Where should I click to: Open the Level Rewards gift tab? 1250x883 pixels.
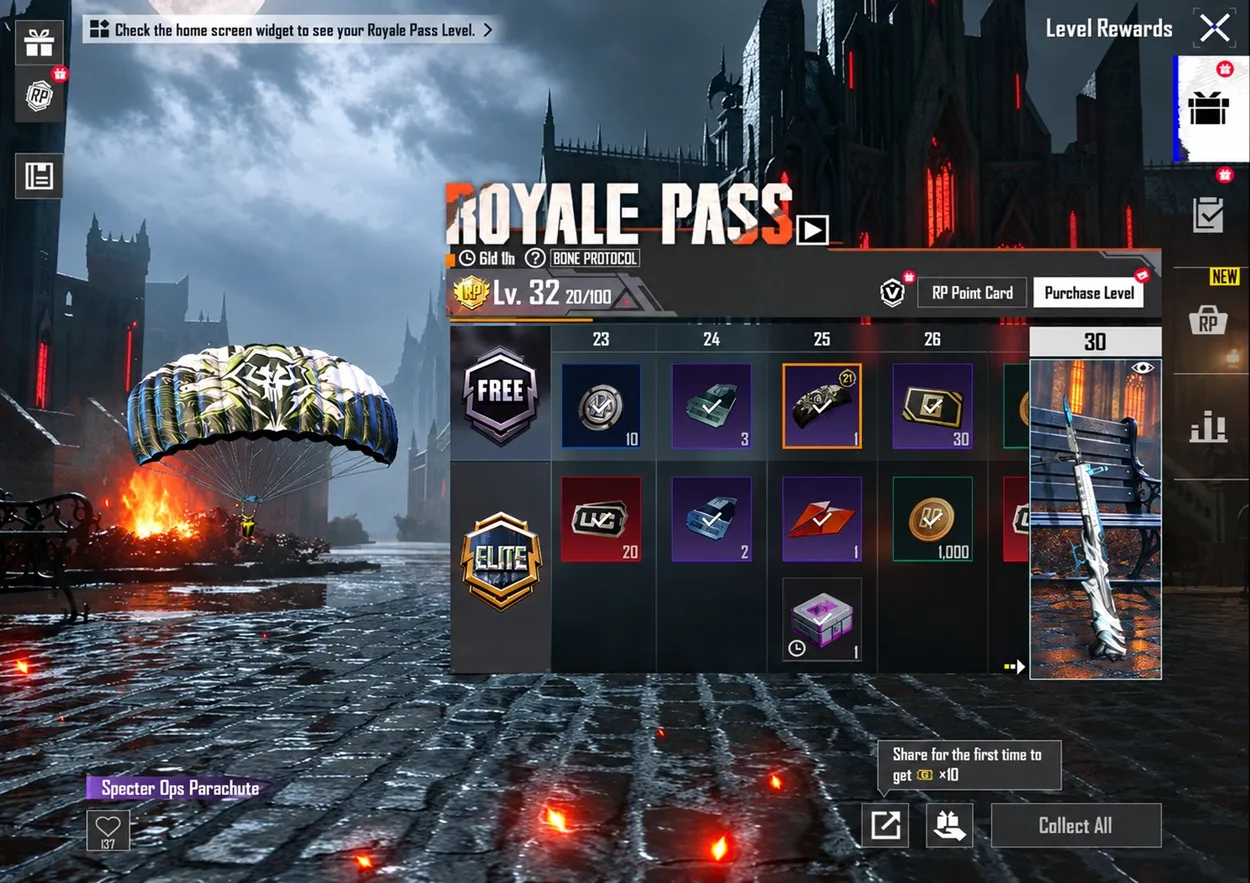click(x=1209, y=108)
